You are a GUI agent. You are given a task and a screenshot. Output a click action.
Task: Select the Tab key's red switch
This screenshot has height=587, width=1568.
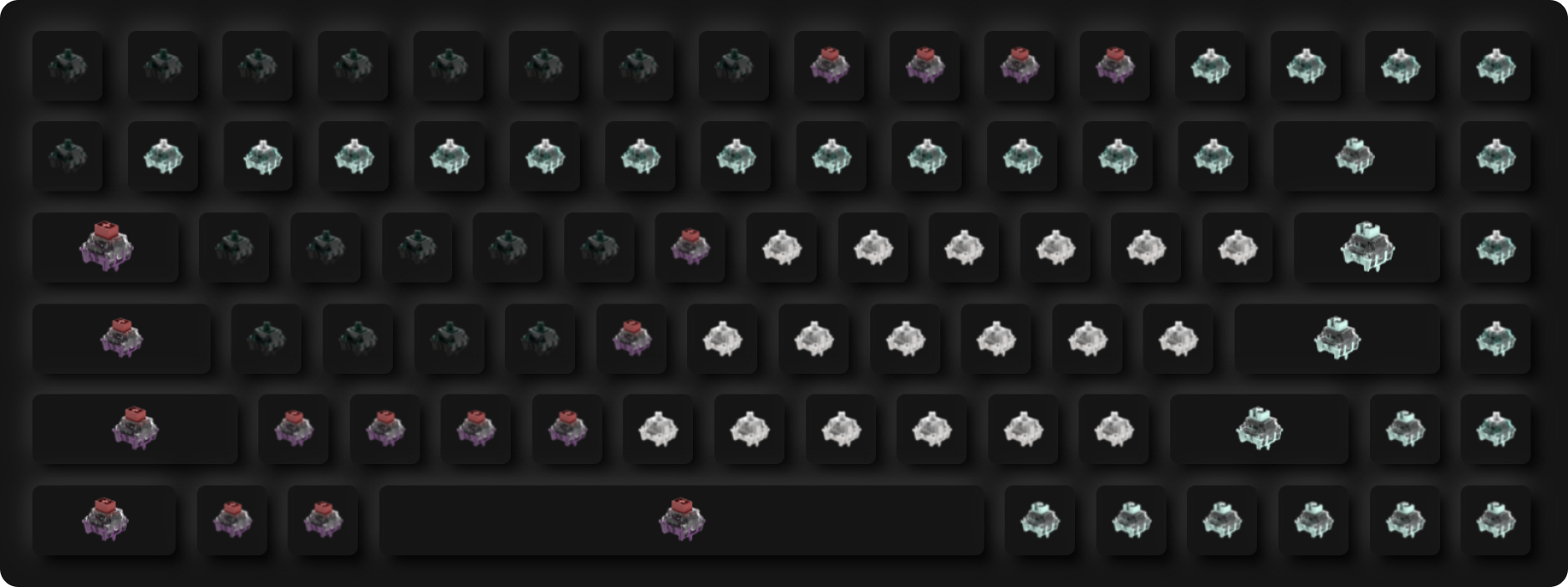coord(105,248)
